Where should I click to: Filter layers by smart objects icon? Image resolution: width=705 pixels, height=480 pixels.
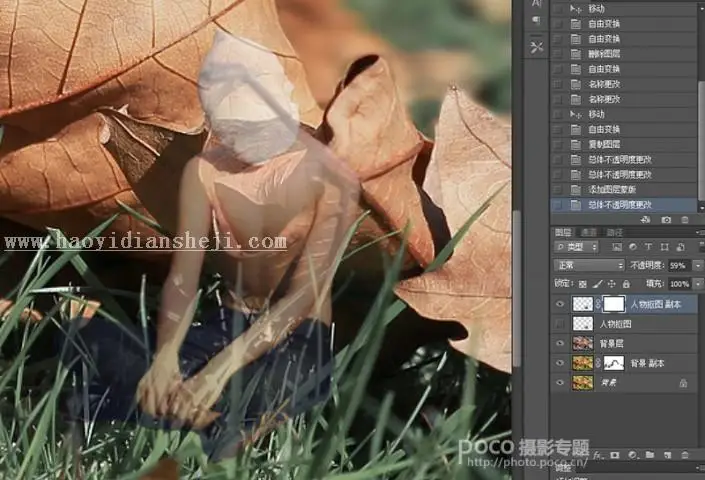click(680, 247)
